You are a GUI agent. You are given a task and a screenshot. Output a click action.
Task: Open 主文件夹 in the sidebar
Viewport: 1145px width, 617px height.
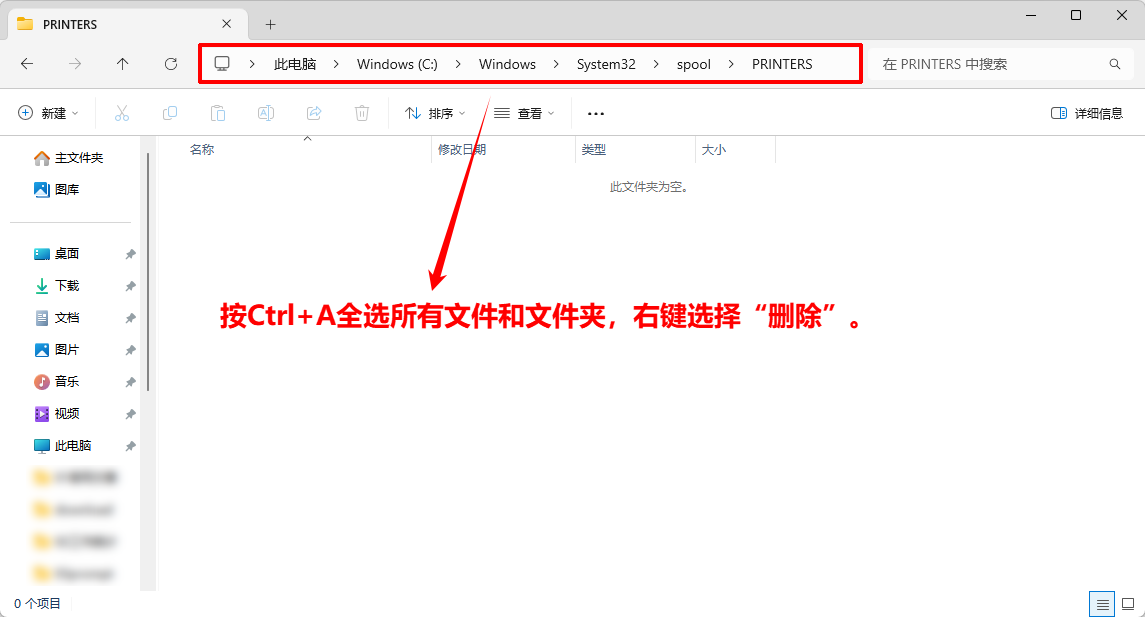click(69, 158)
